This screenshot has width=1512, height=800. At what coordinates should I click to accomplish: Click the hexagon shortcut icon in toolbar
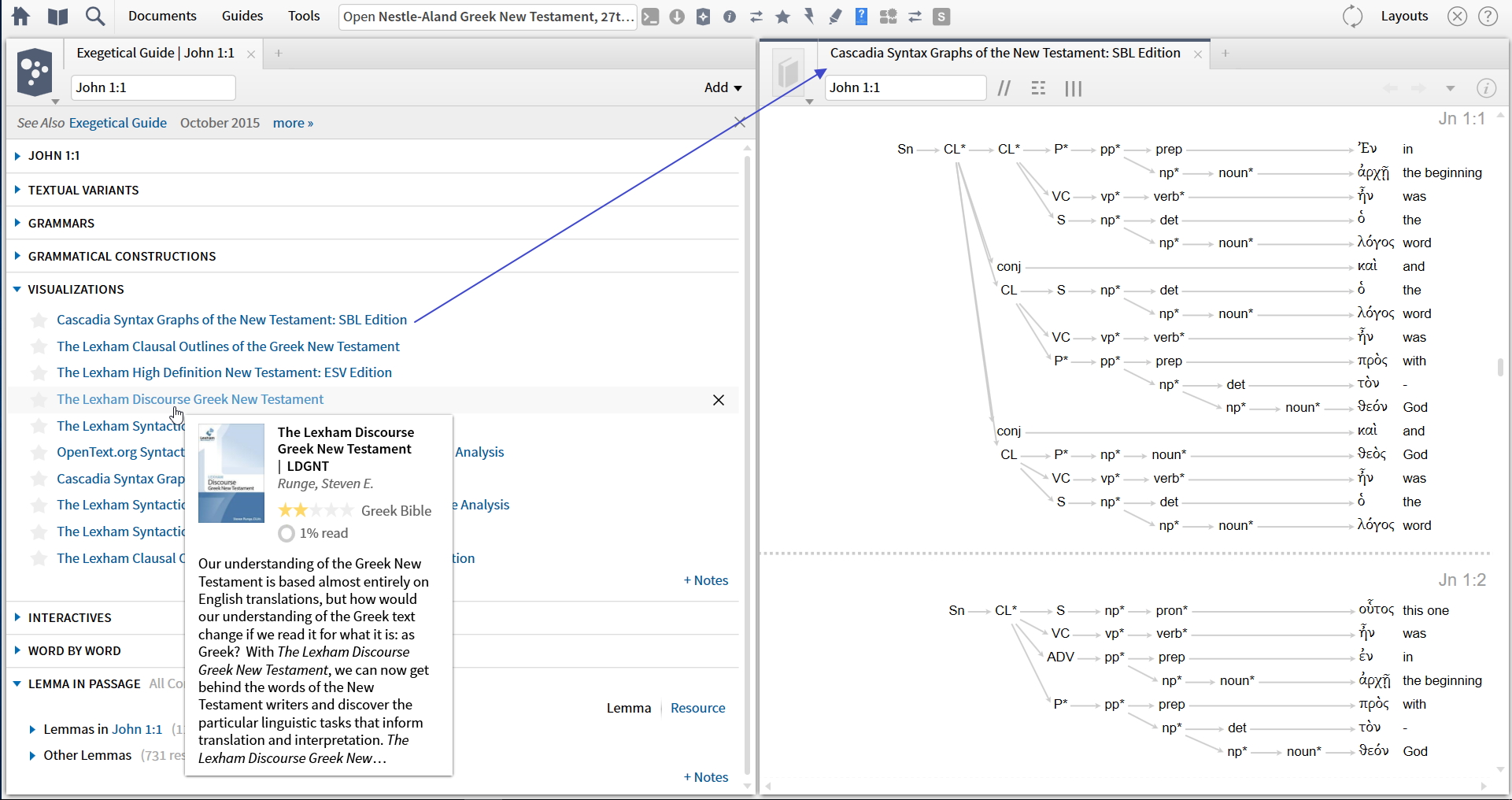coord(704,17)
